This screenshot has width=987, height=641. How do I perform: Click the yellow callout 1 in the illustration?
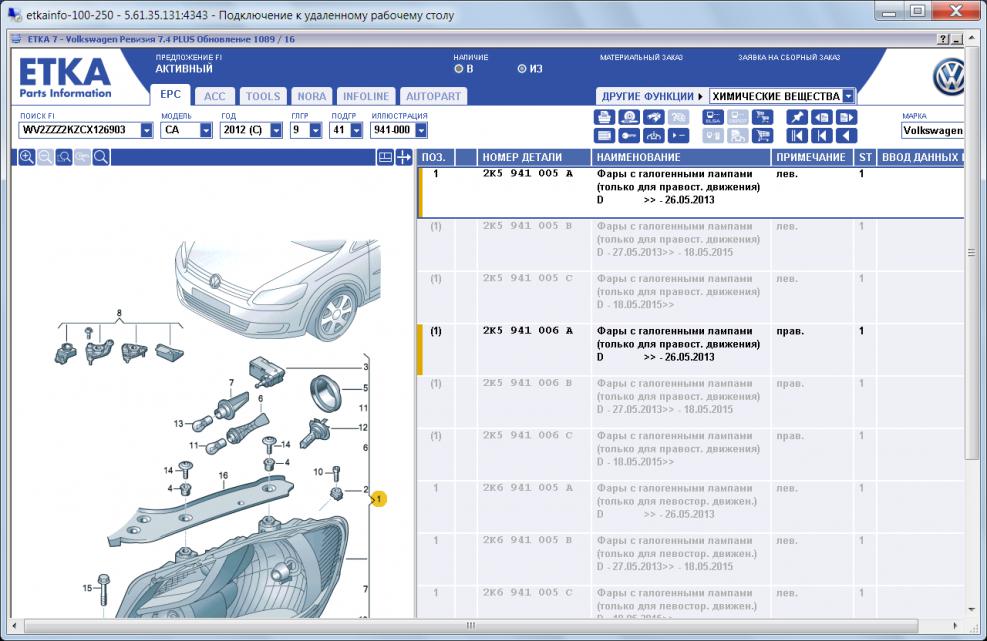[x=378, y=499]
